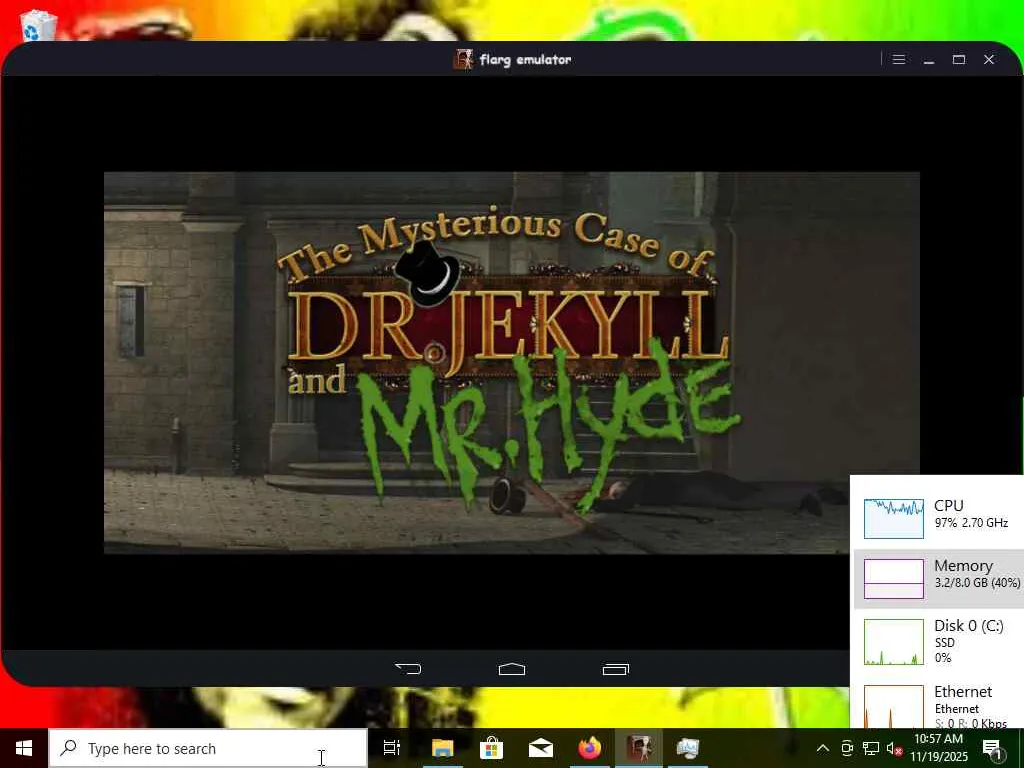The height and width of the screenshot is (768, 1024).
Task: Select Disk 0 (C:) performance entry
Action: [939, 641]
